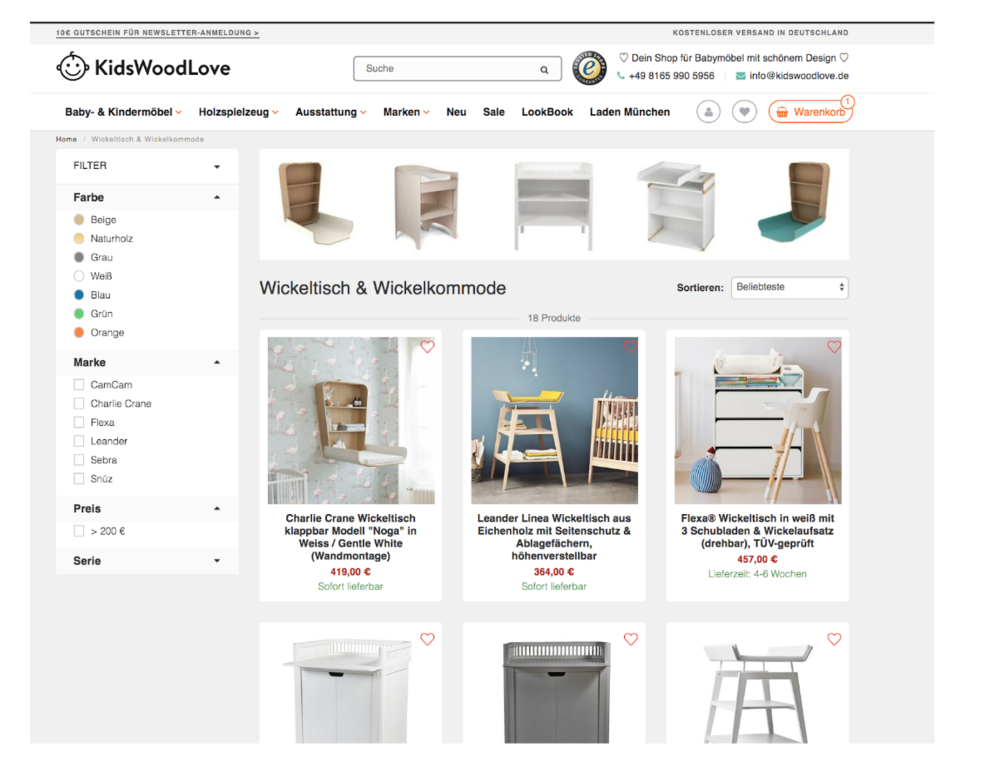Select the Blau color swatch
This screenshot has width=1000, height=777.
[x=79, y=295]
